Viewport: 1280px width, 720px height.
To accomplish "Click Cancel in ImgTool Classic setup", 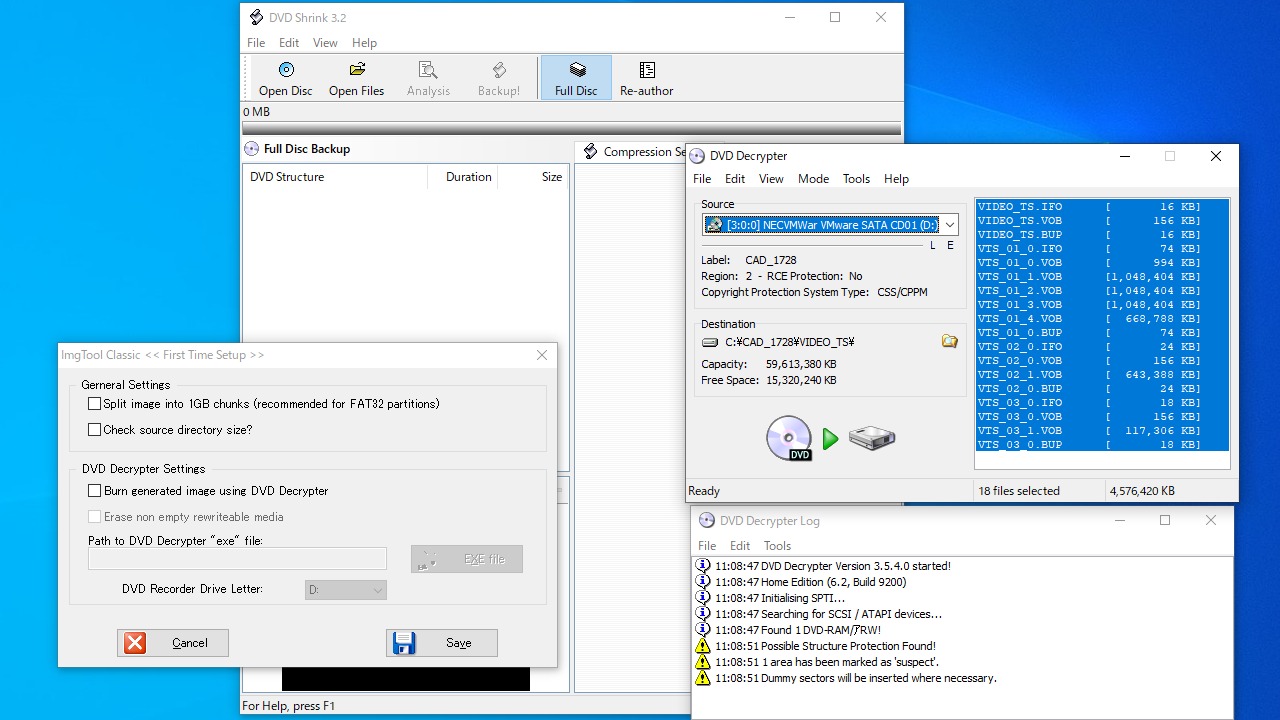I will coord(173,643).
